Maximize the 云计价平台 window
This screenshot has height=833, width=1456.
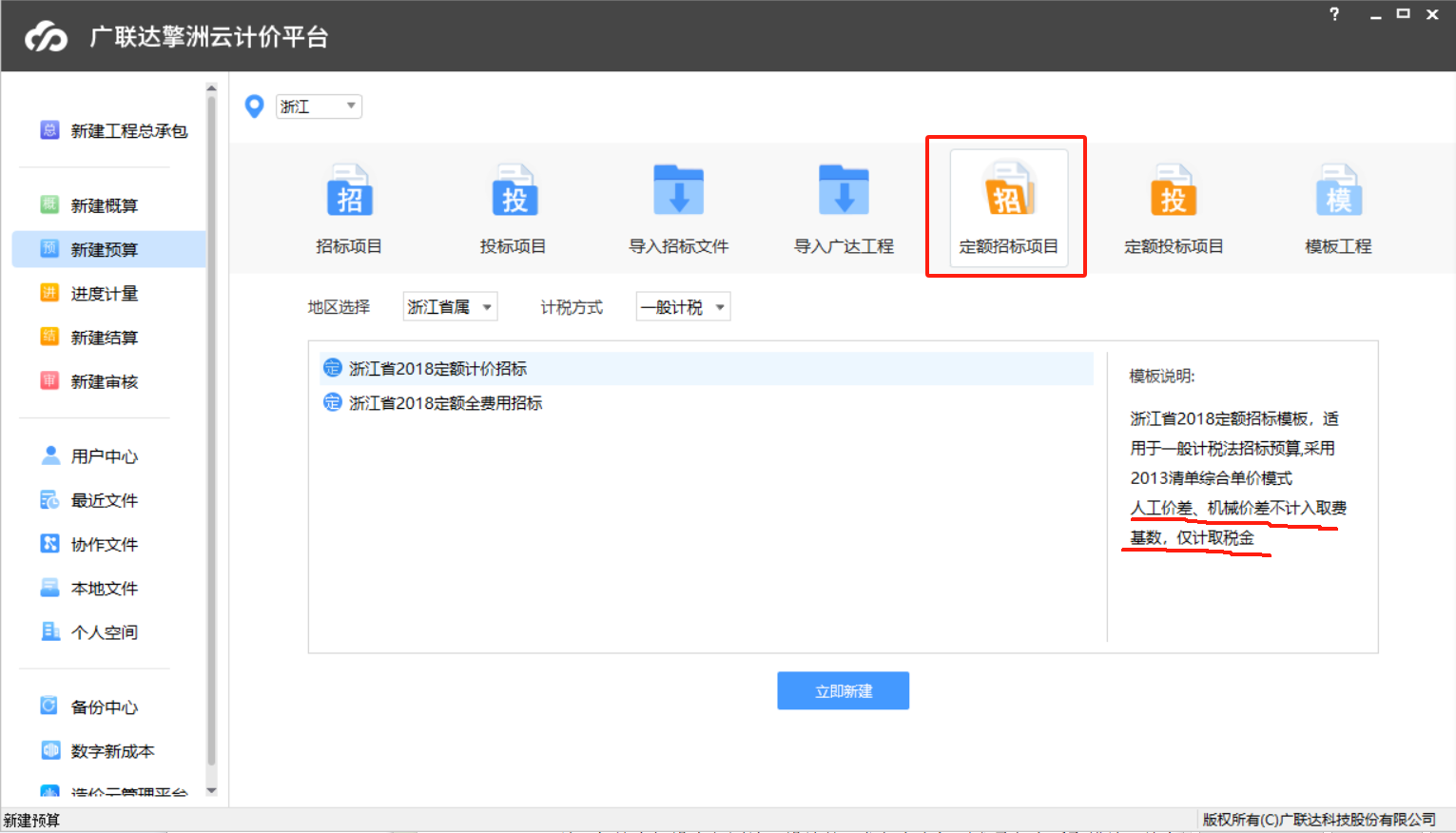click(1403, 14)
